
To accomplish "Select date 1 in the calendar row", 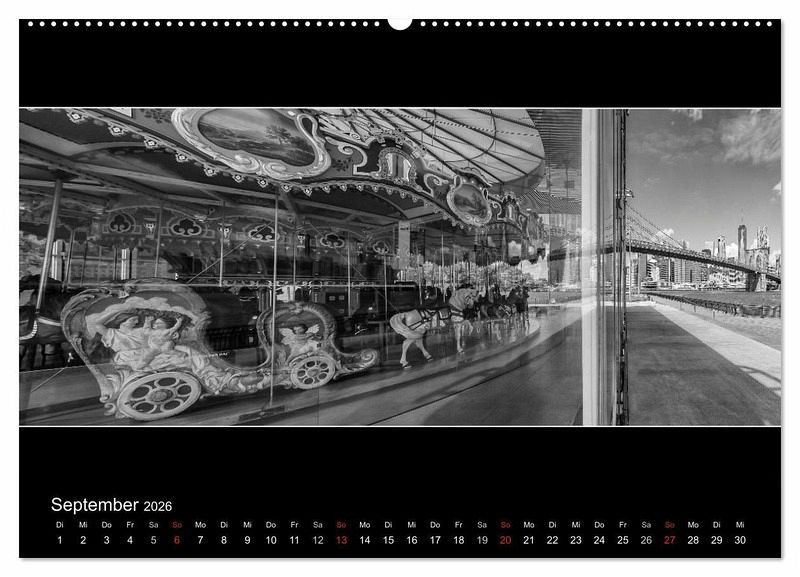I will [60, 540].
